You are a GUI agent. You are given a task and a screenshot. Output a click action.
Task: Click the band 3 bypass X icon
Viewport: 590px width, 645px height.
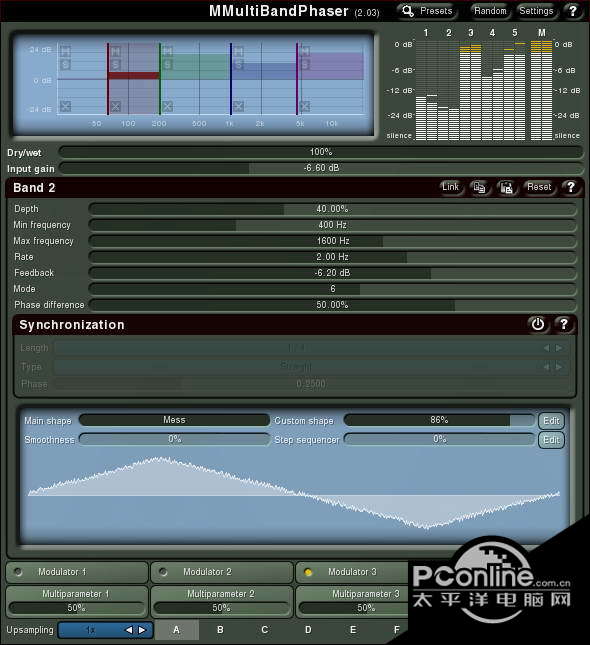[x=167, y=107]
